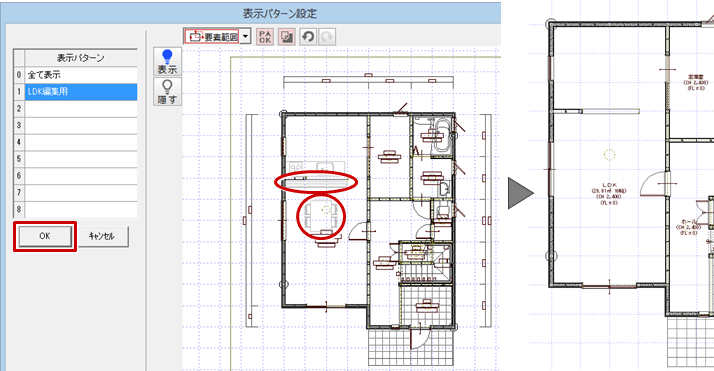Screen dimensions: 714x371
Task: Select the 要素範囲 selection mode icon
Action: [212, 36]
